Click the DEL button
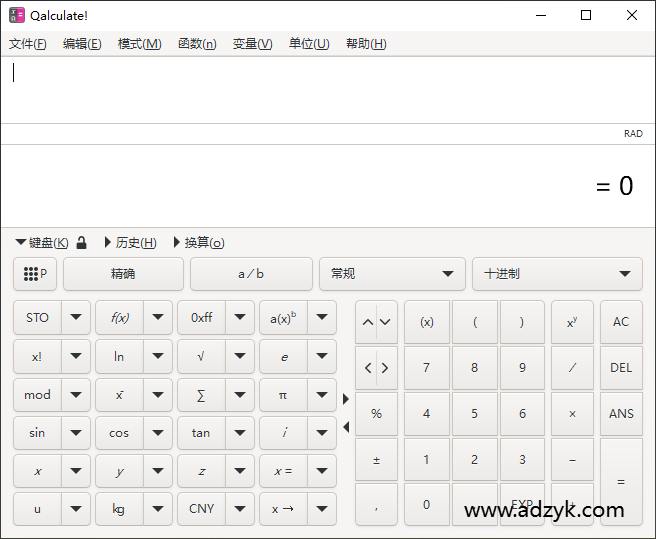 621,368
